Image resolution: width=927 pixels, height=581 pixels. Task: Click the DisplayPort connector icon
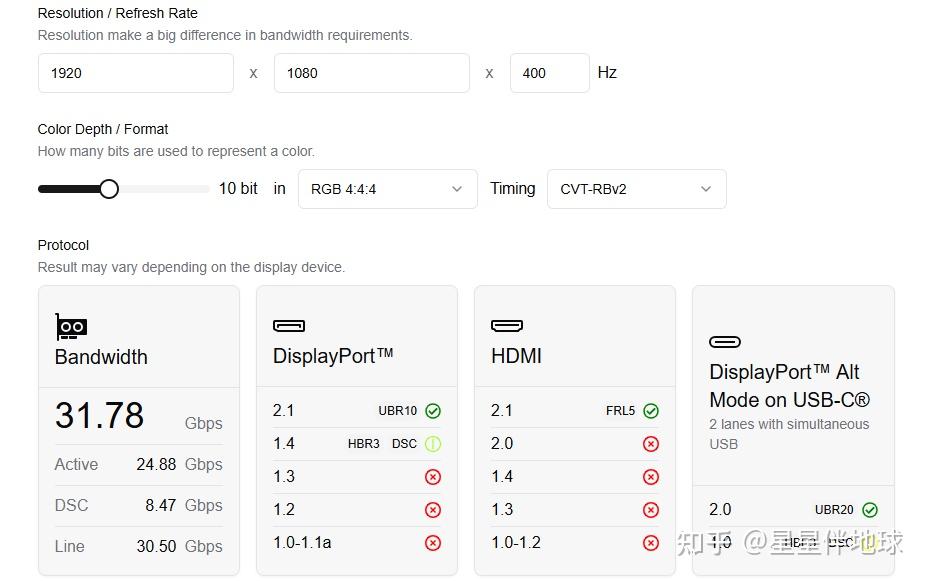click(x=289, y=326)
